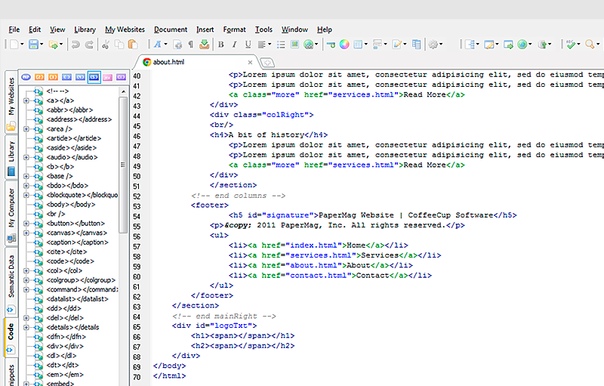The height and width of the screenshot is (386, 604).
Task: Toggle bold formatting
Action: (x=221, y=45)
